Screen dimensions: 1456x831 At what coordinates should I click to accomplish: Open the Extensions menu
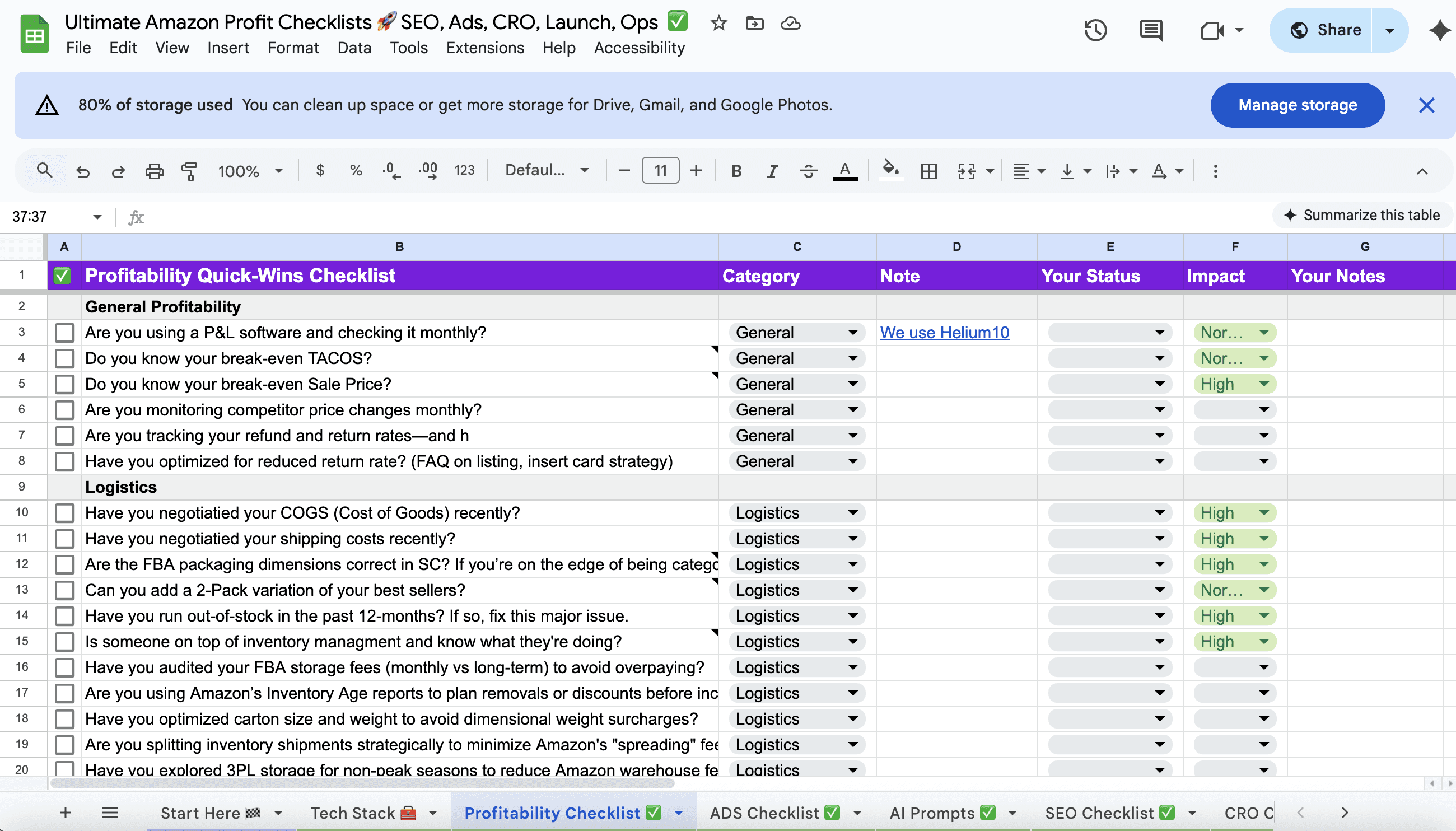pos(484,48)
